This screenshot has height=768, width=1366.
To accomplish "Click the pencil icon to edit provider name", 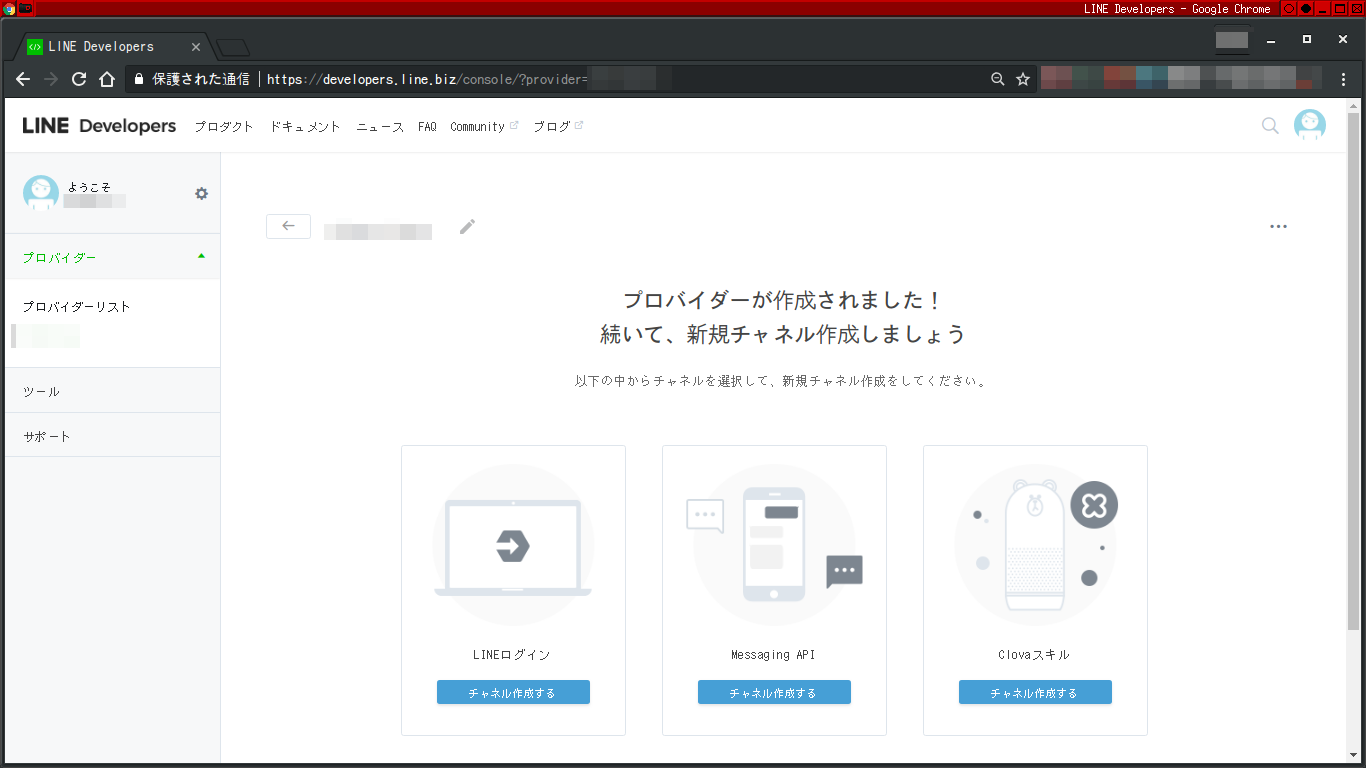I will click(466, 227).
